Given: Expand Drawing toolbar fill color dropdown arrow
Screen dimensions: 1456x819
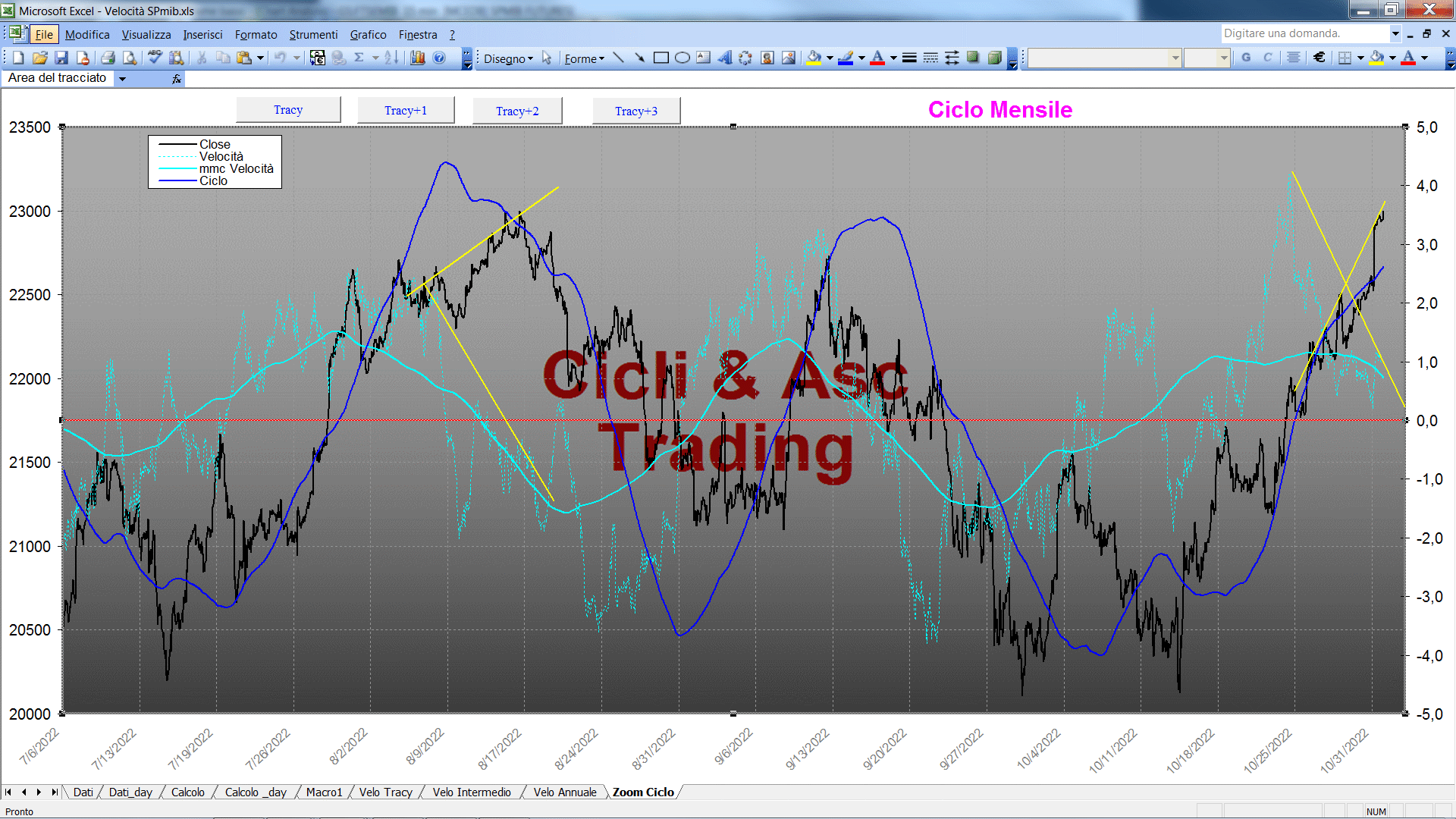Looking at the screenshot, I should tap(830, 58).
